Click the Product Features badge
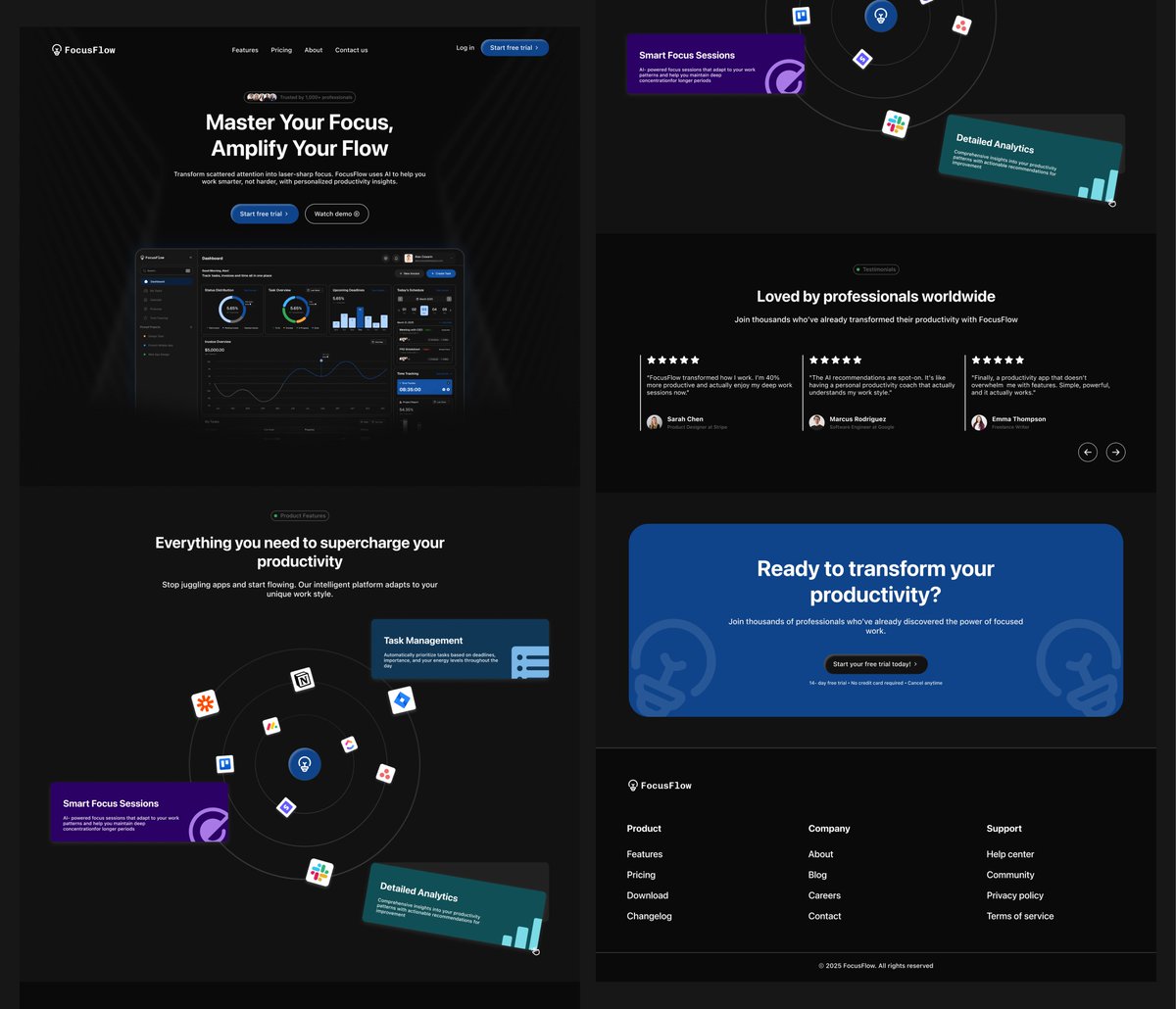1176x1009 pixels. (x=300, y=516)
